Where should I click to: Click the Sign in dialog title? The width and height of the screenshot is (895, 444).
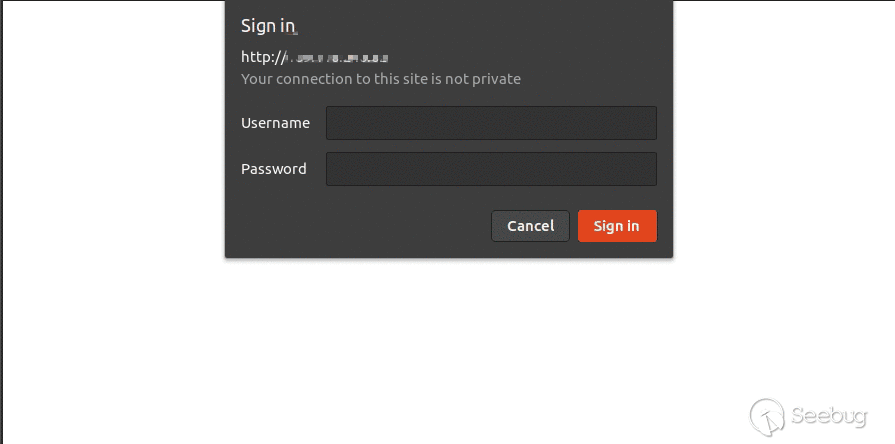pyautogui.click(x=268, y=26)
